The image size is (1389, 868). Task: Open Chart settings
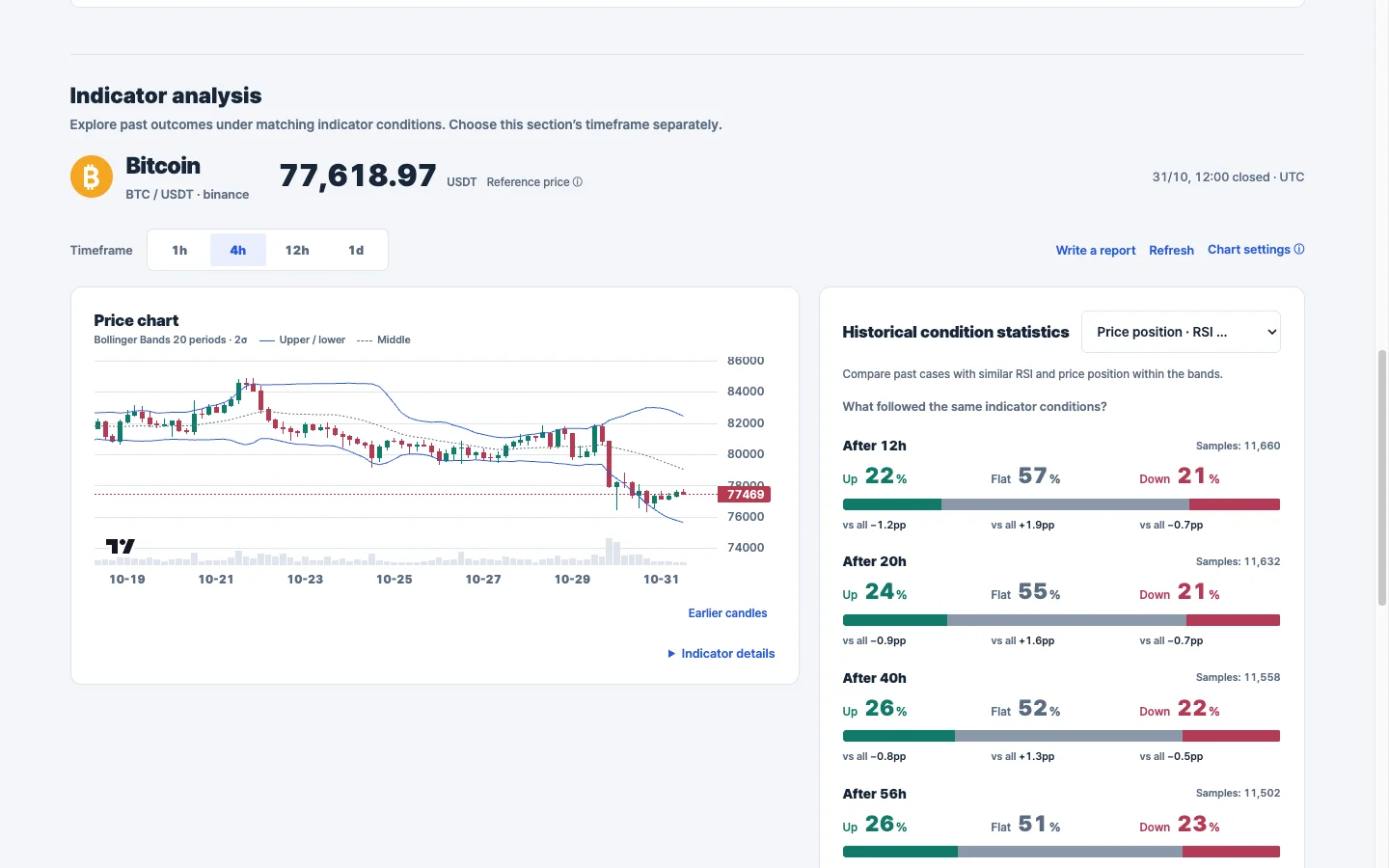tap(1249, 249)
